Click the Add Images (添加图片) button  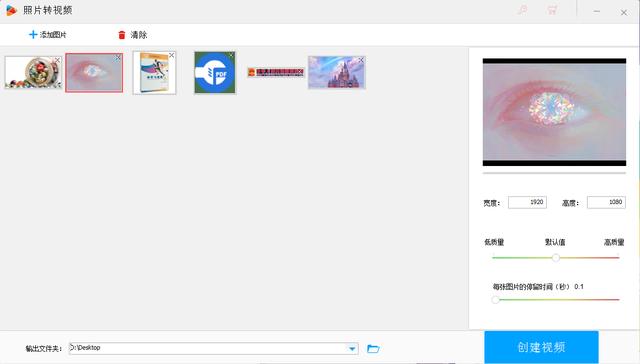pyautogui.click(x=47, y=35)
